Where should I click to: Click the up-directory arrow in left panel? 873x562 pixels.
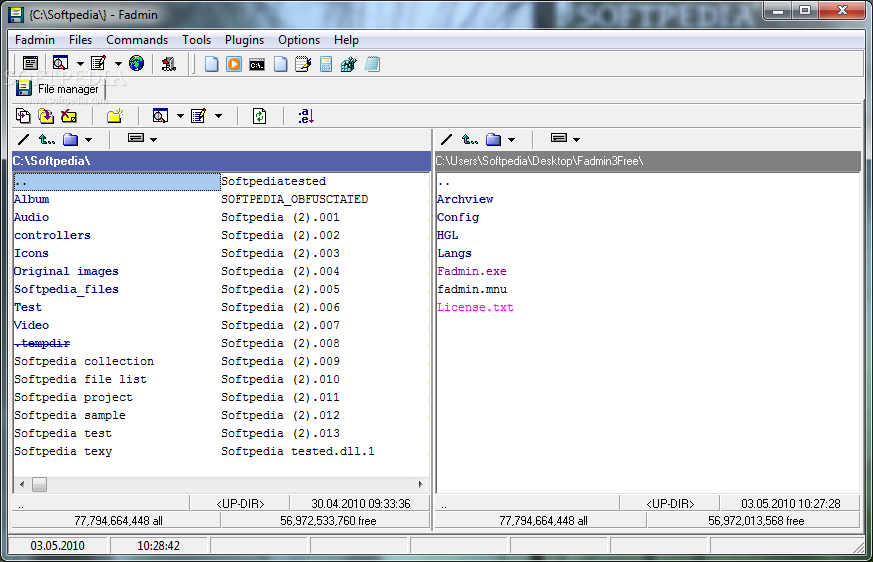click(47, 140)
